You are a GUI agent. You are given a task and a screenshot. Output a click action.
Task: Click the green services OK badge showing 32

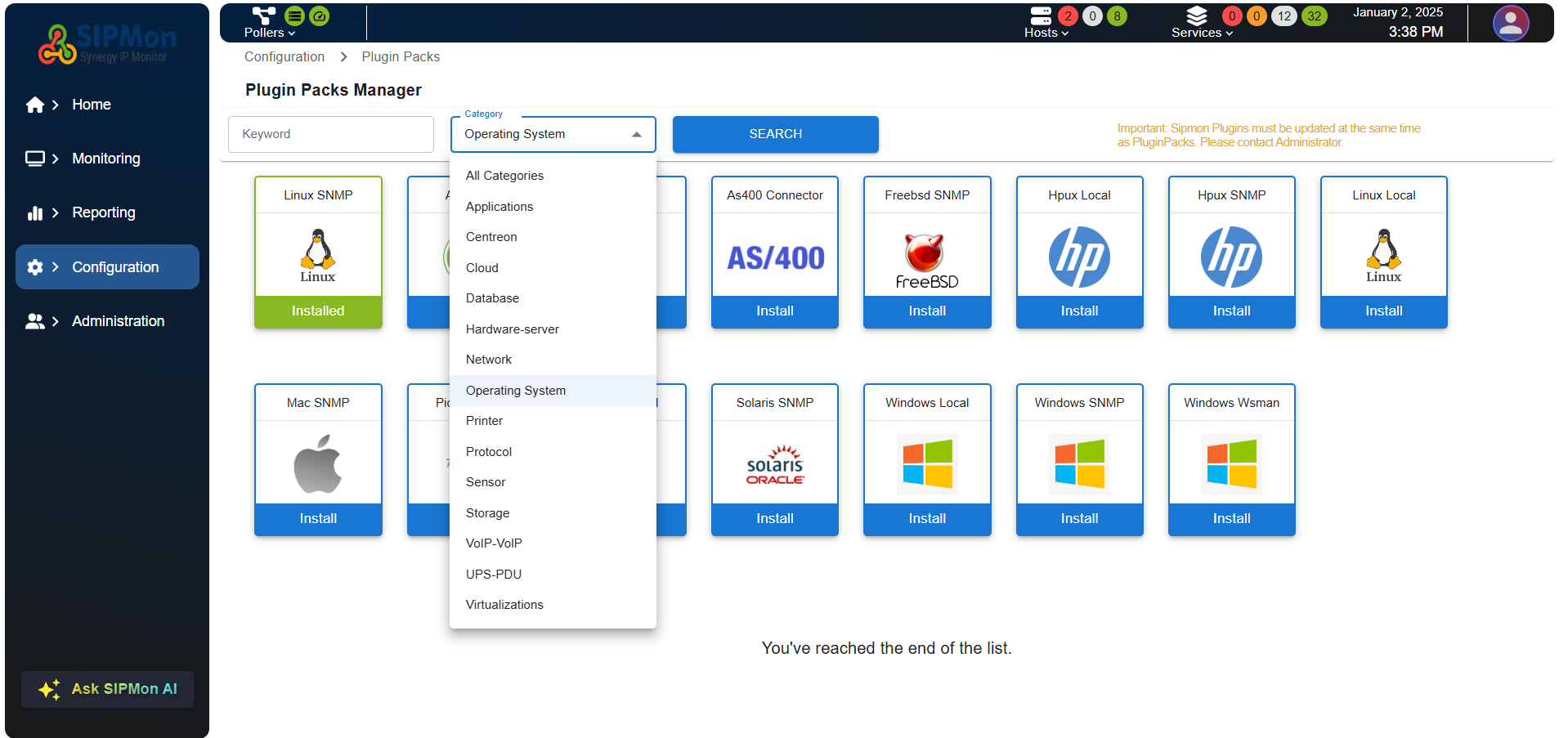tap(1314, 16)
